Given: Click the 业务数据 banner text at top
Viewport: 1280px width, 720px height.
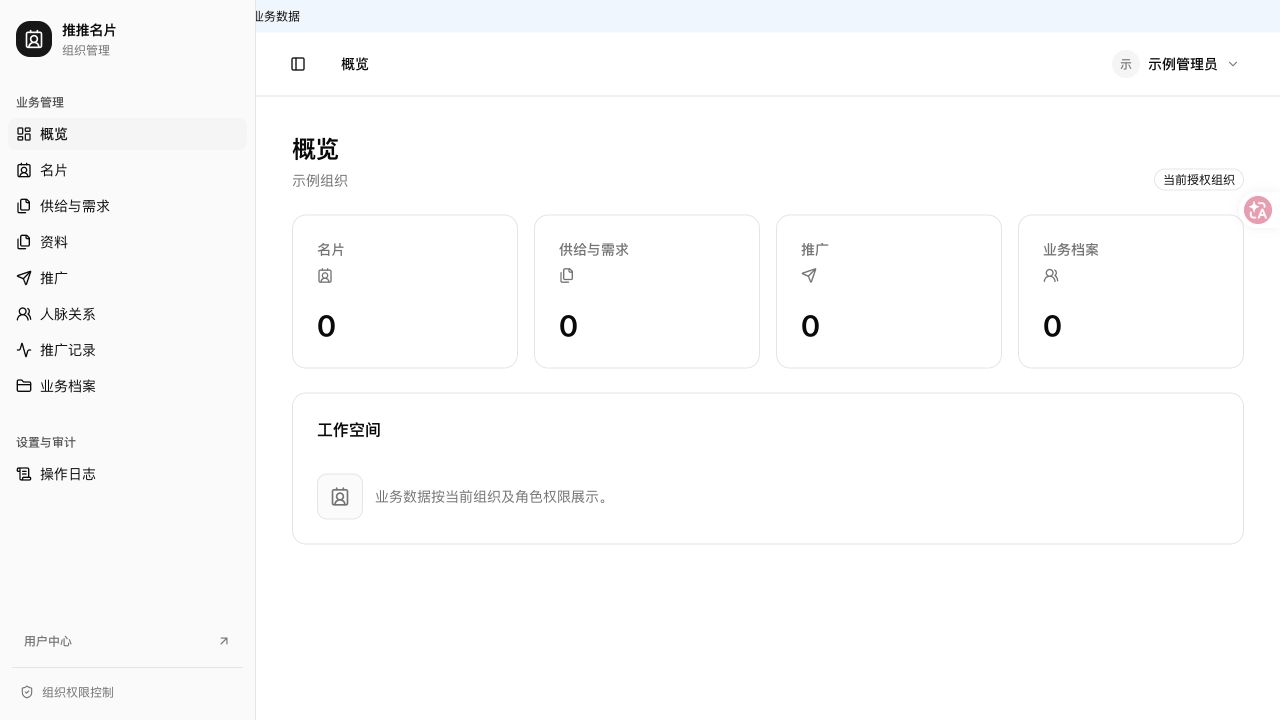Looking at the screenshot, I should 278,16.
